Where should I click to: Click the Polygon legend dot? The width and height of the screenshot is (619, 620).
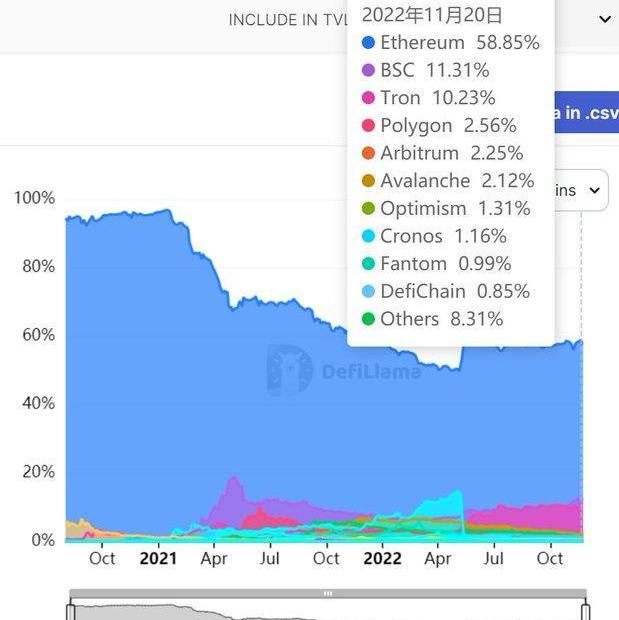click(368, 126)
